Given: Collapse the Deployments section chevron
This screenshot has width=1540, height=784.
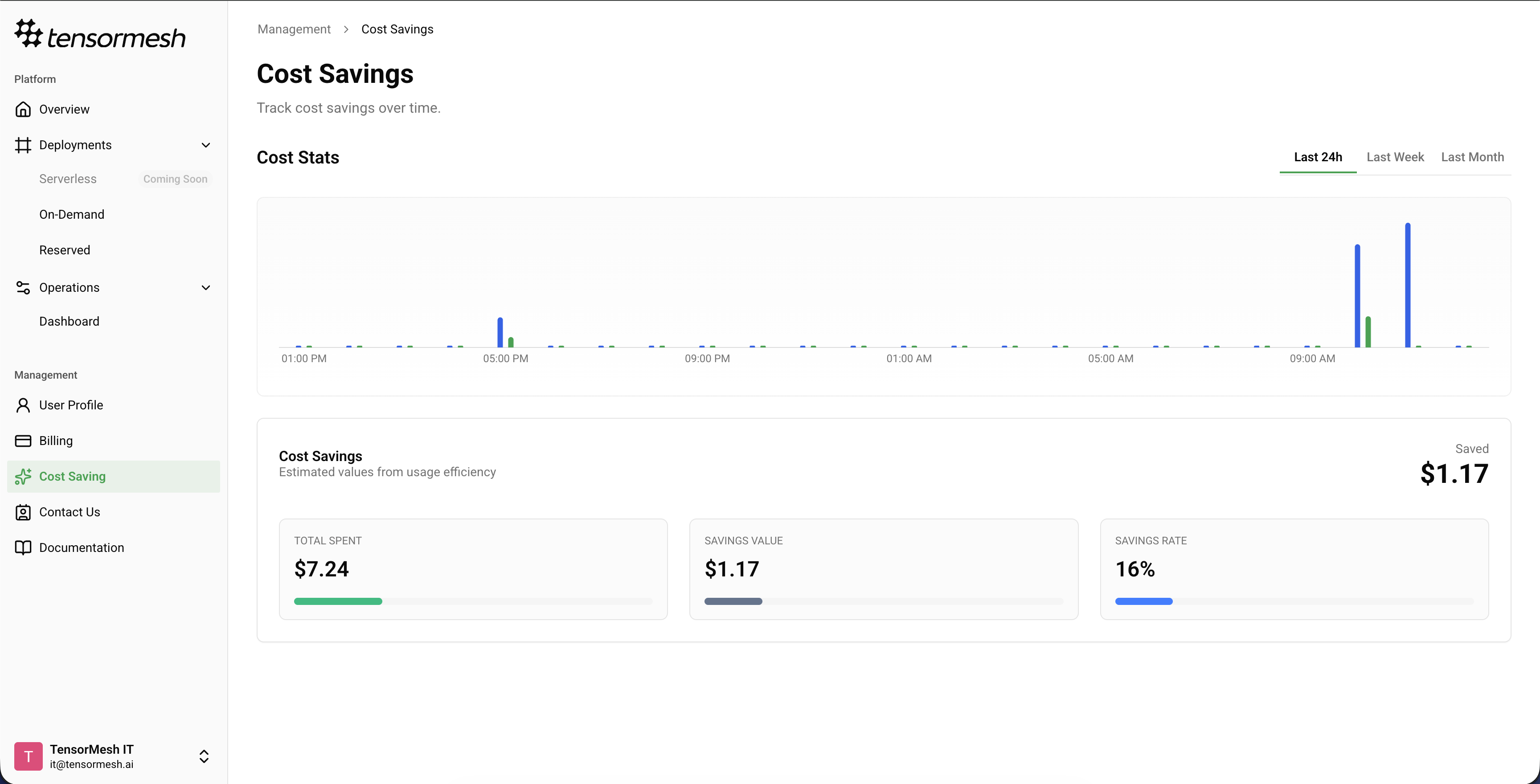Looking at the screenshot, I should point(206,145).
